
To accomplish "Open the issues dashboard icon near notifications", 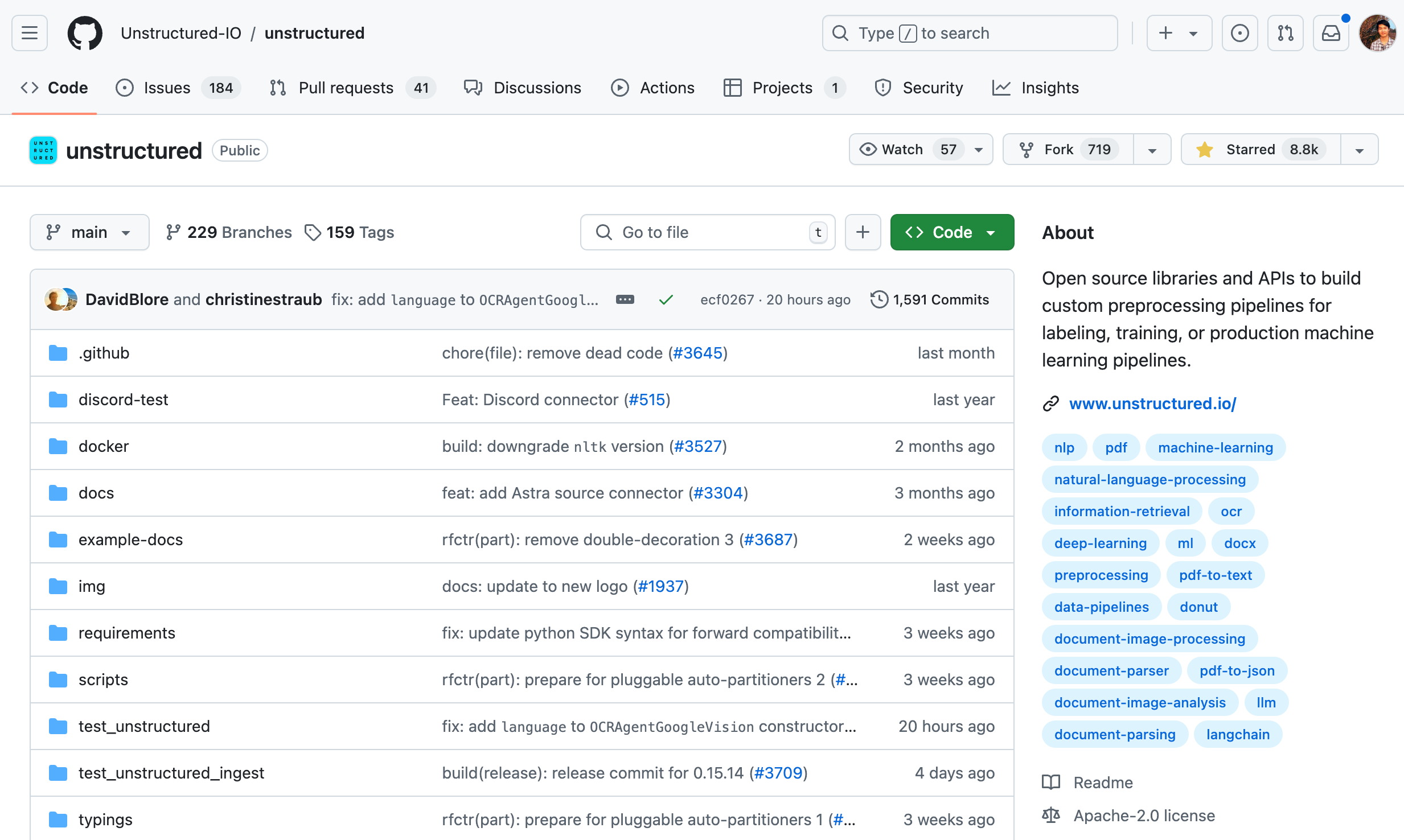I will (1240, 33).
